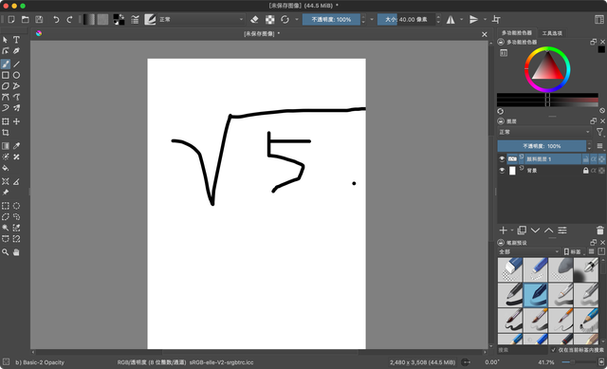This screenshot has width=607, height=369.
Task: Switch to the 多功能拾色器 tab
Action: 517,33
